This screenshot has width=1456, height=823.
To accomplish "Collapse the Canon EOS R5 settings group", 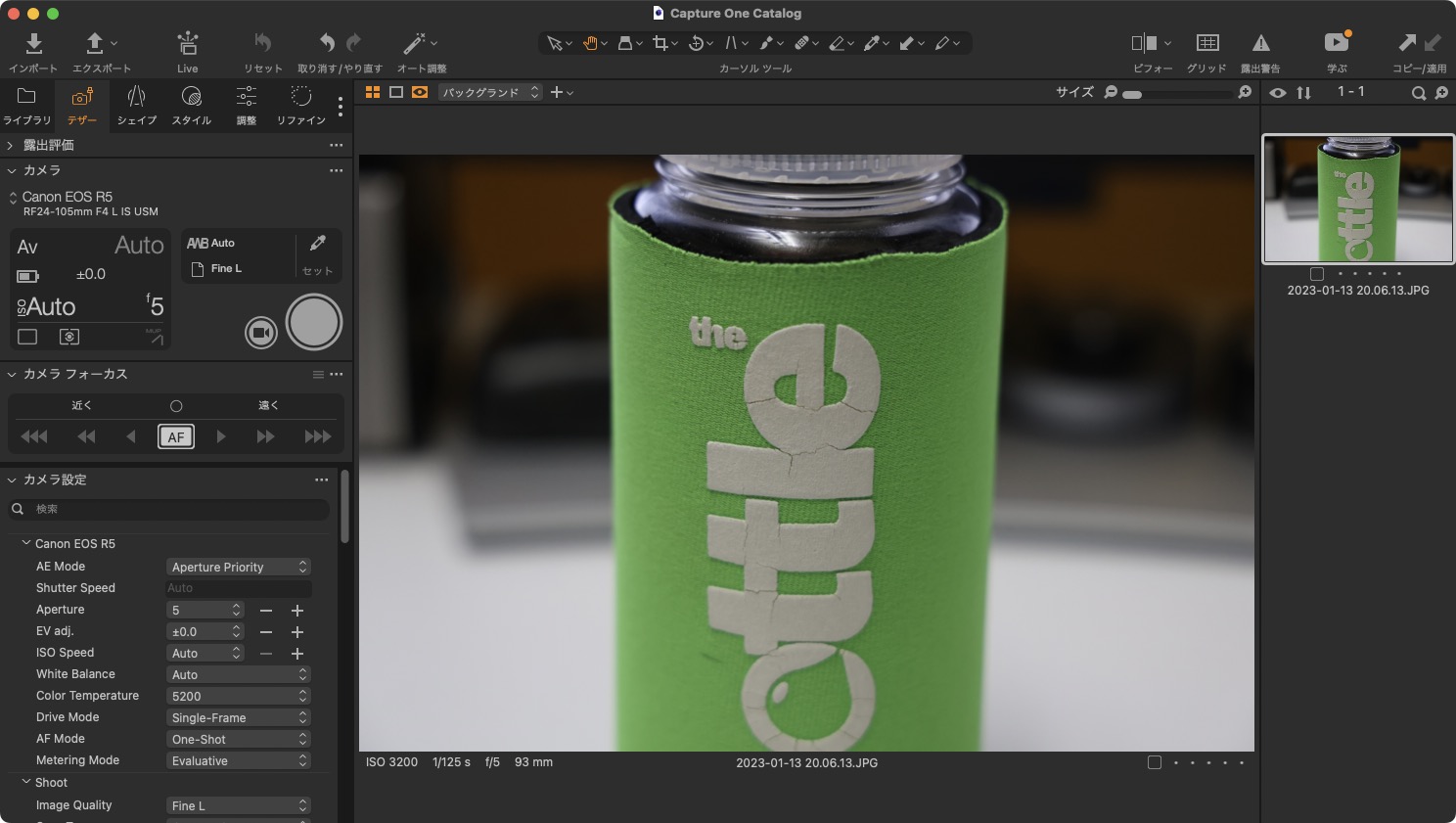I will coord(26,543).
